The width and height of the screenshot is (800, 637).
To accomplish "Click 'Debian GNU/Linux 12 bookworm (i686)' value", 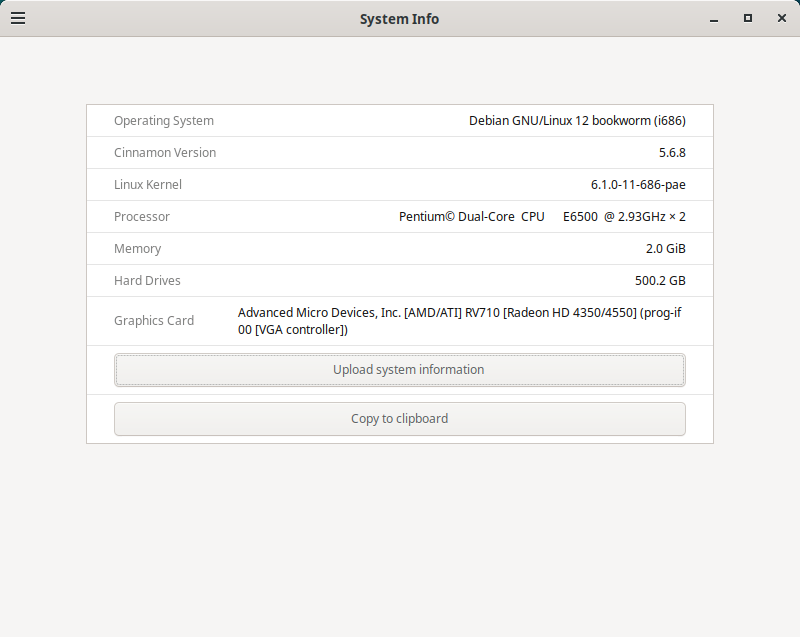I will [577, 121].
